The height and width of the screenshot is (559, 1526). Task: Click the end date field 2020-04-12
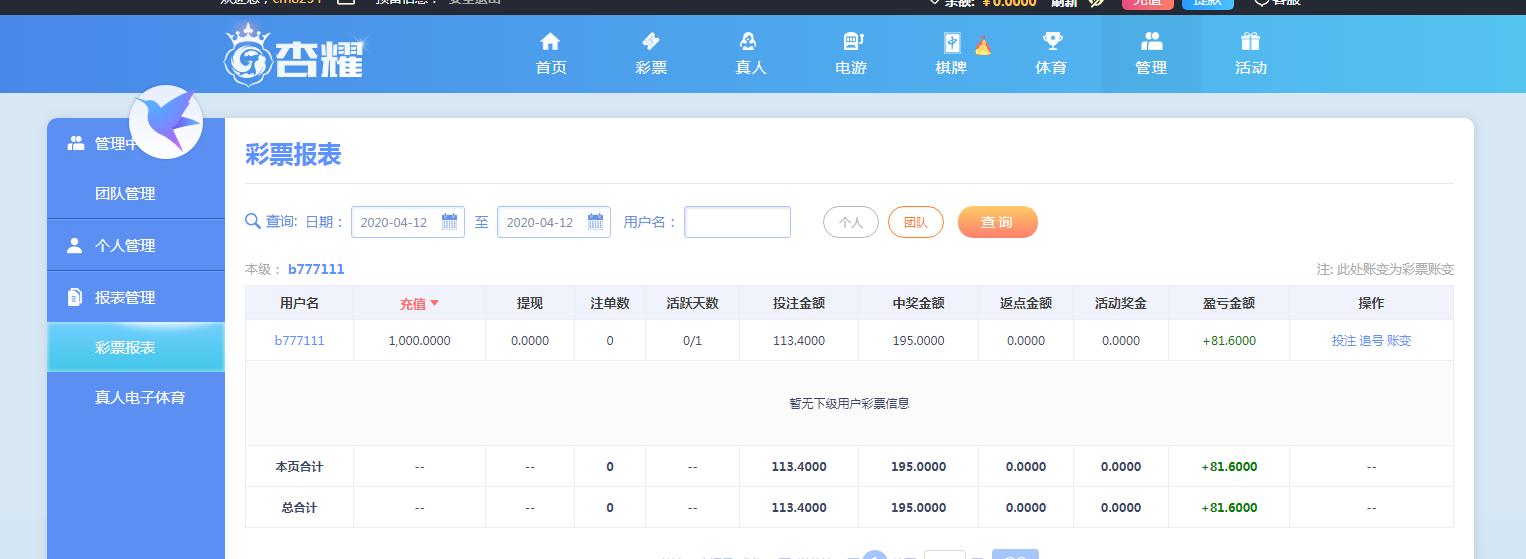(554, 222)
